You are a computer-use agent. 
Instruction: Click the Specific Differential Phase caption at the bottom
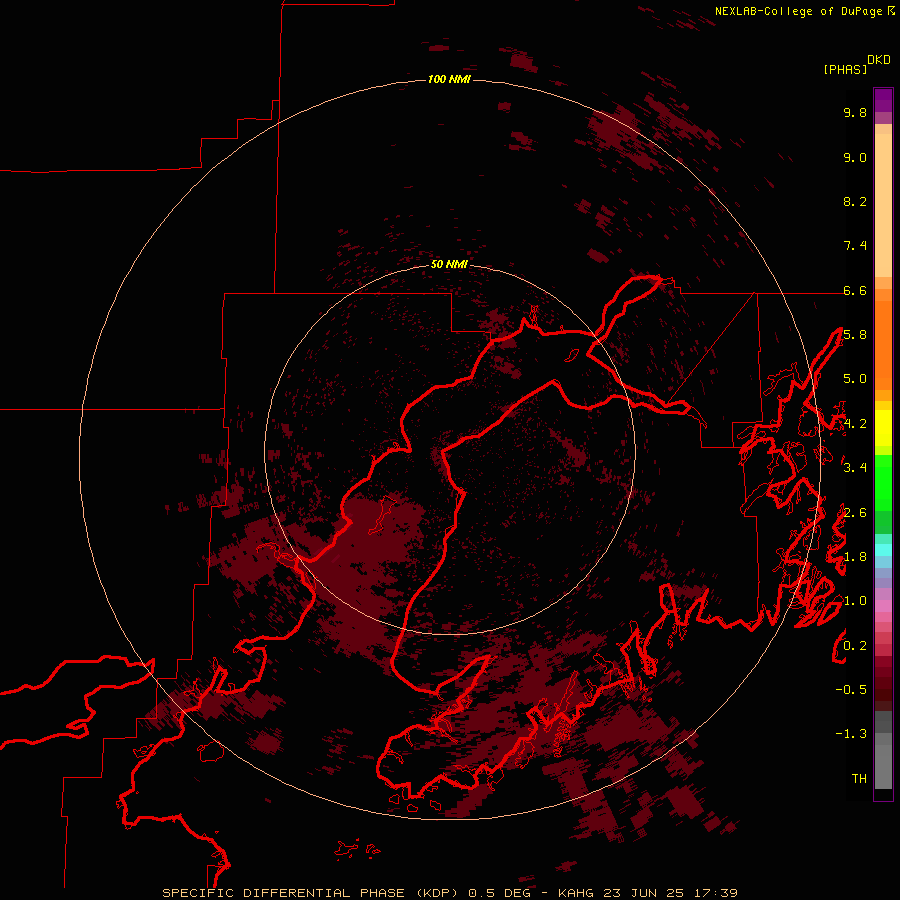(x=449, y=893)
